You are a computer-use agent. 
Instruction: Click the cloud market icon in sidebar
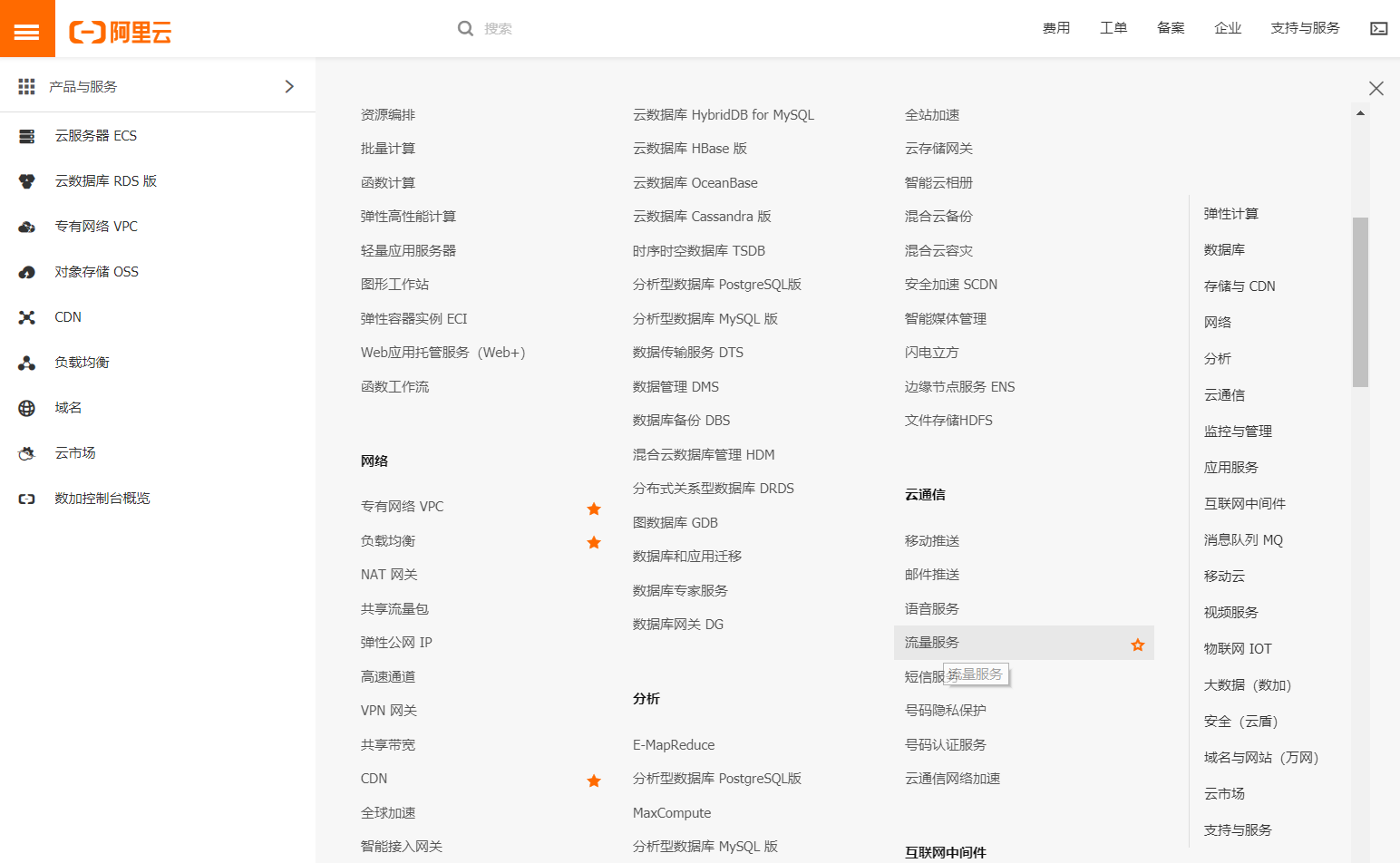(27, 453)
